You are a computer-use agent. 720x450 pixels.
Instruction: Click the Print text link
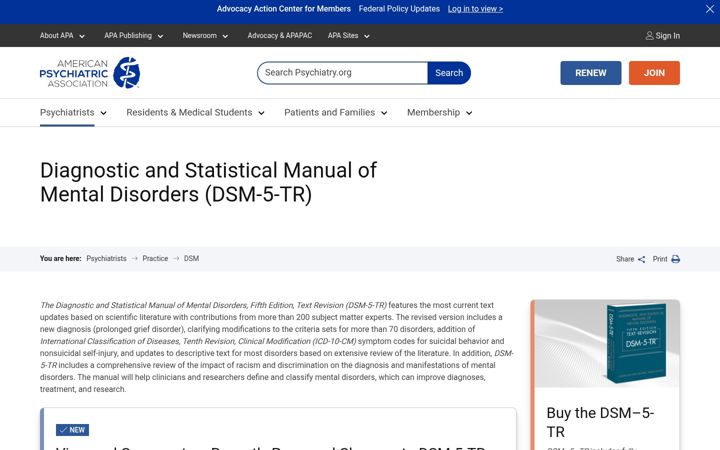660,259
